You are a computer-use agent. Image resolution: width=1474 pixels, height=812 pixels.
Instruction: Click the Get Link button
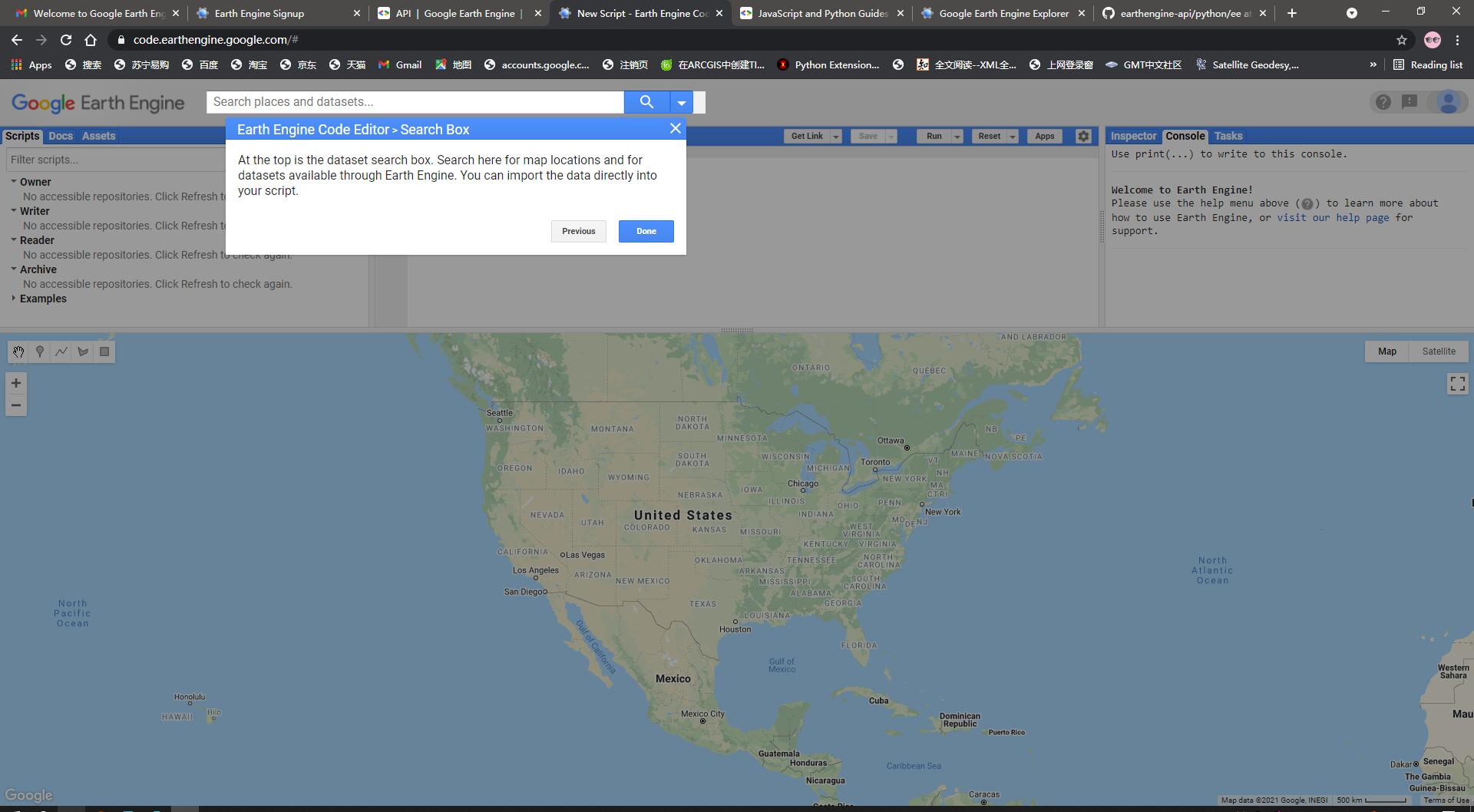pyautogui.click(x=807, y=137)
